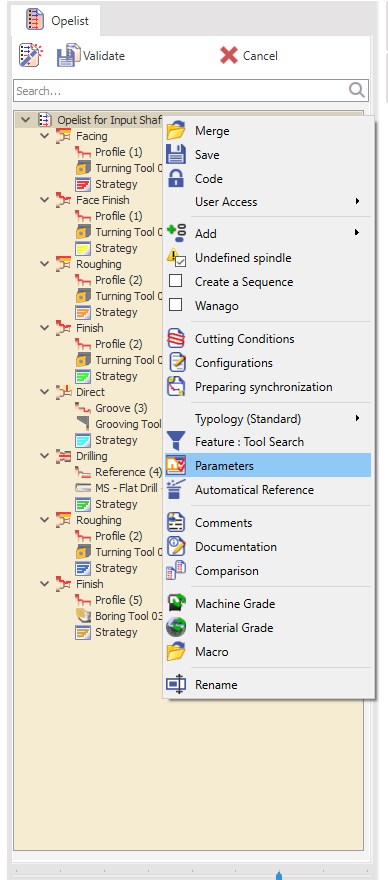The height and width of the screenshot is (880, 388).
Task: Click the red Cancel X icon
Action: point(229,55)
